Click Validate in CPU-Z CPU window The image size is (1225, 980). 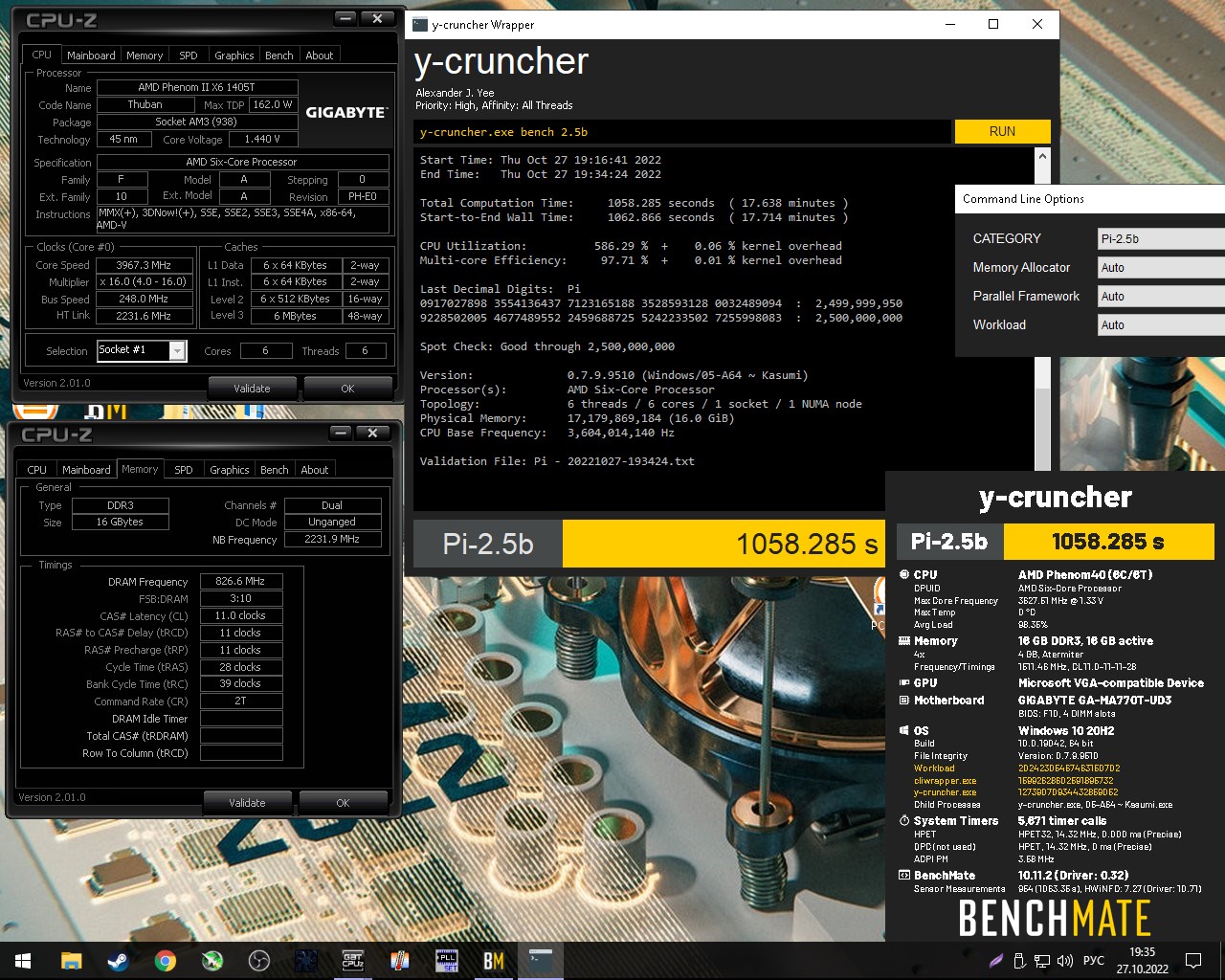point(252,389)
